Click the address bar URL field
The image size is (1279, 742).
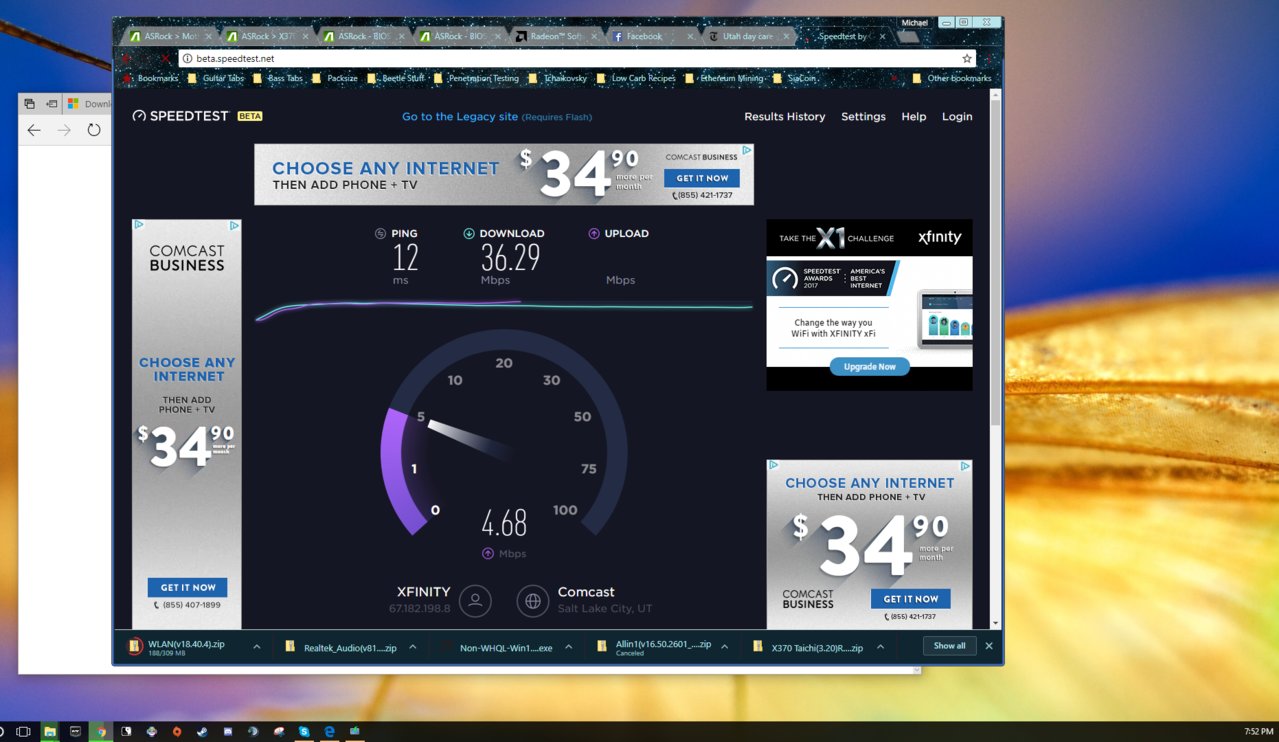coord(575,59)
